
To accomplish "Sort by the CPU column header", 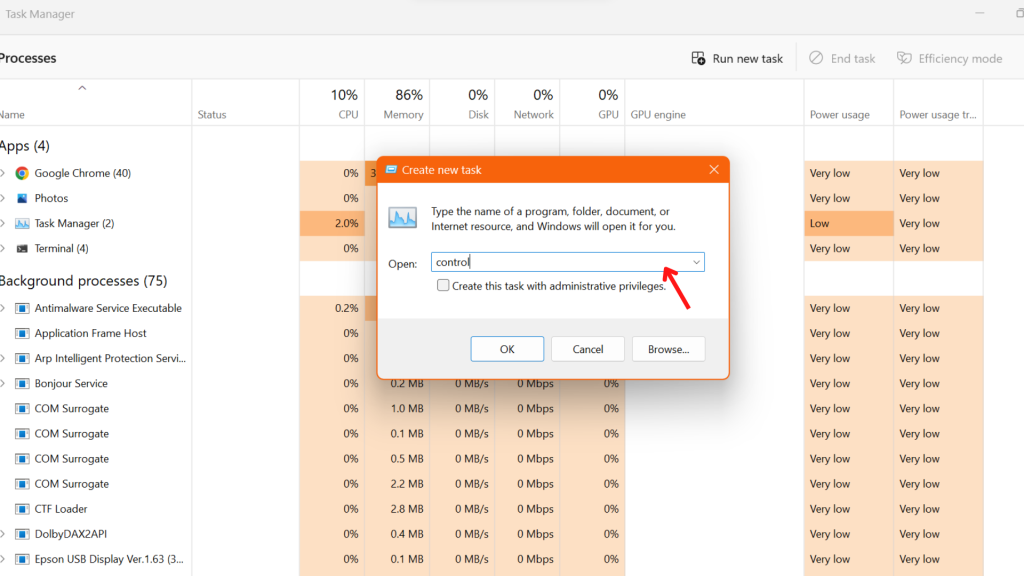I will pyautogui.click(x=332, y=103).
